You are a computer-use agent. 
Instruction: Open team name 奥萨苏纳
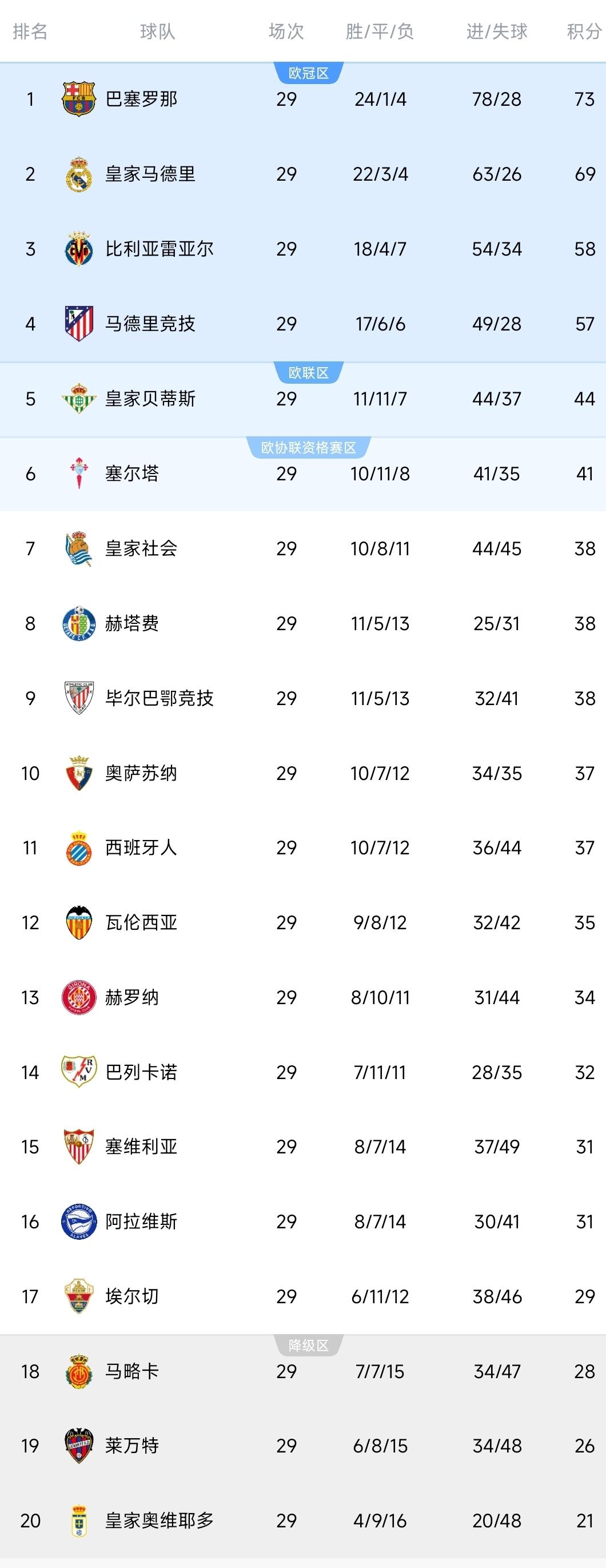(x=141, y=773)
